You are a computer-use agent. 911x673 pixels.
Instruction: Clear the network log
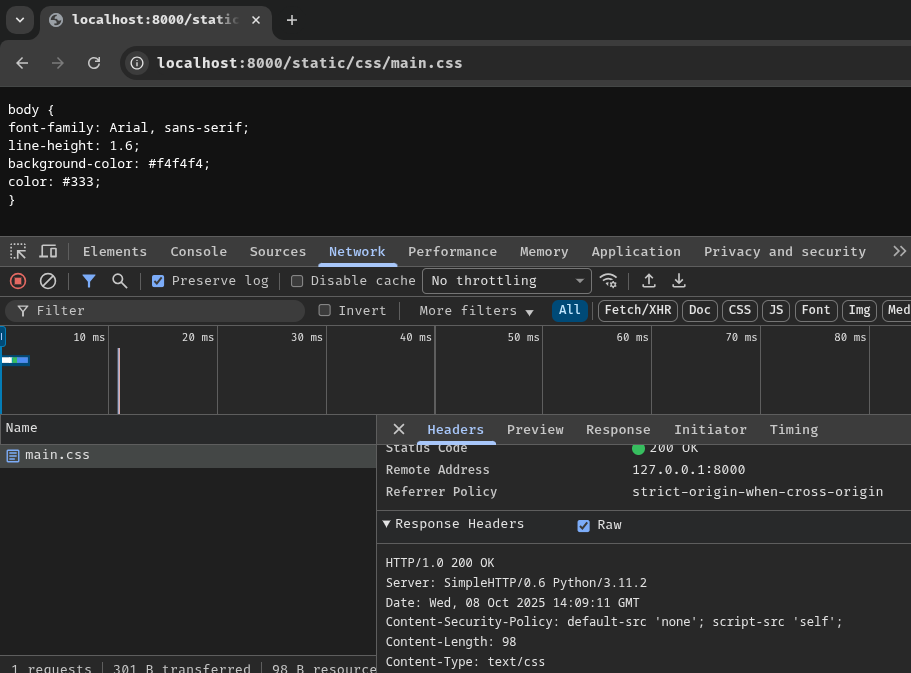point(47,281)
